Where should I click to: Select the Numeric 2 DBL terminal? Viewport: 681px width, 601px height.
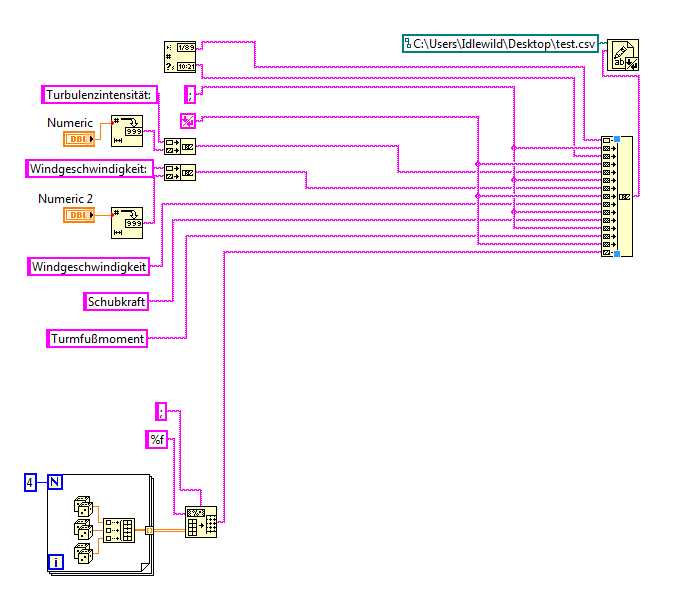(79, 215)
